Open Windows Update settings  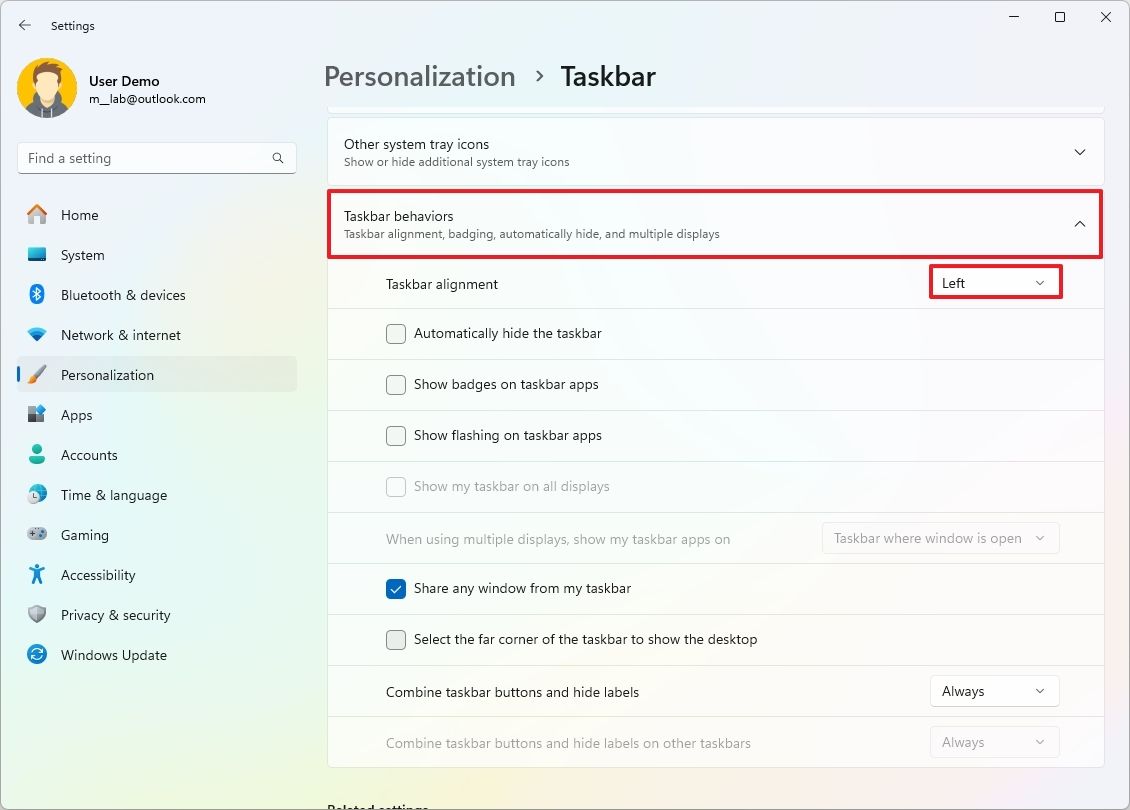tap(114, 655)
